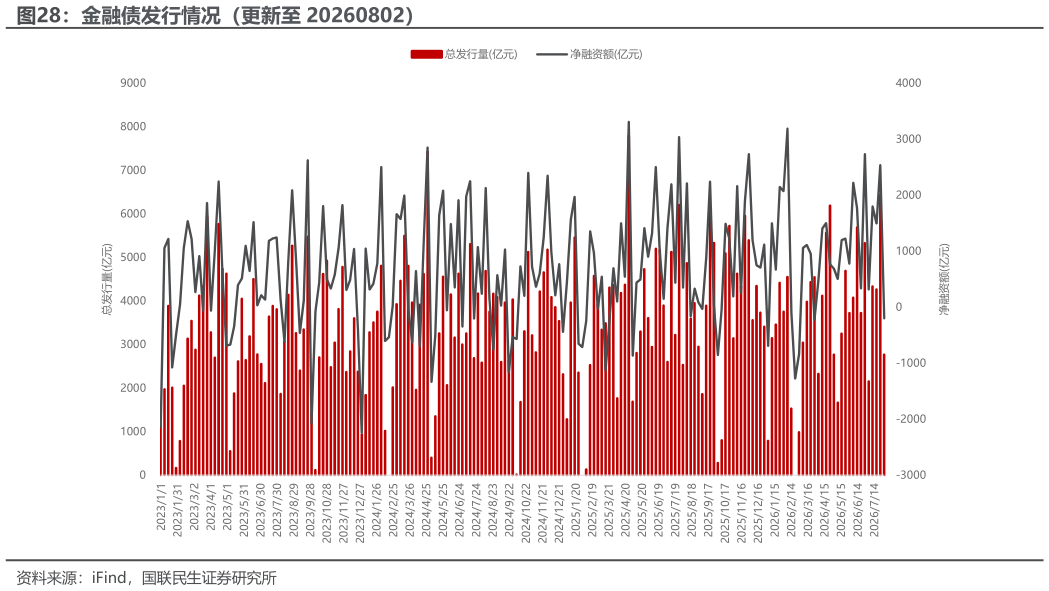Select the red 总发行量 legend swatch

click(426, 54)
